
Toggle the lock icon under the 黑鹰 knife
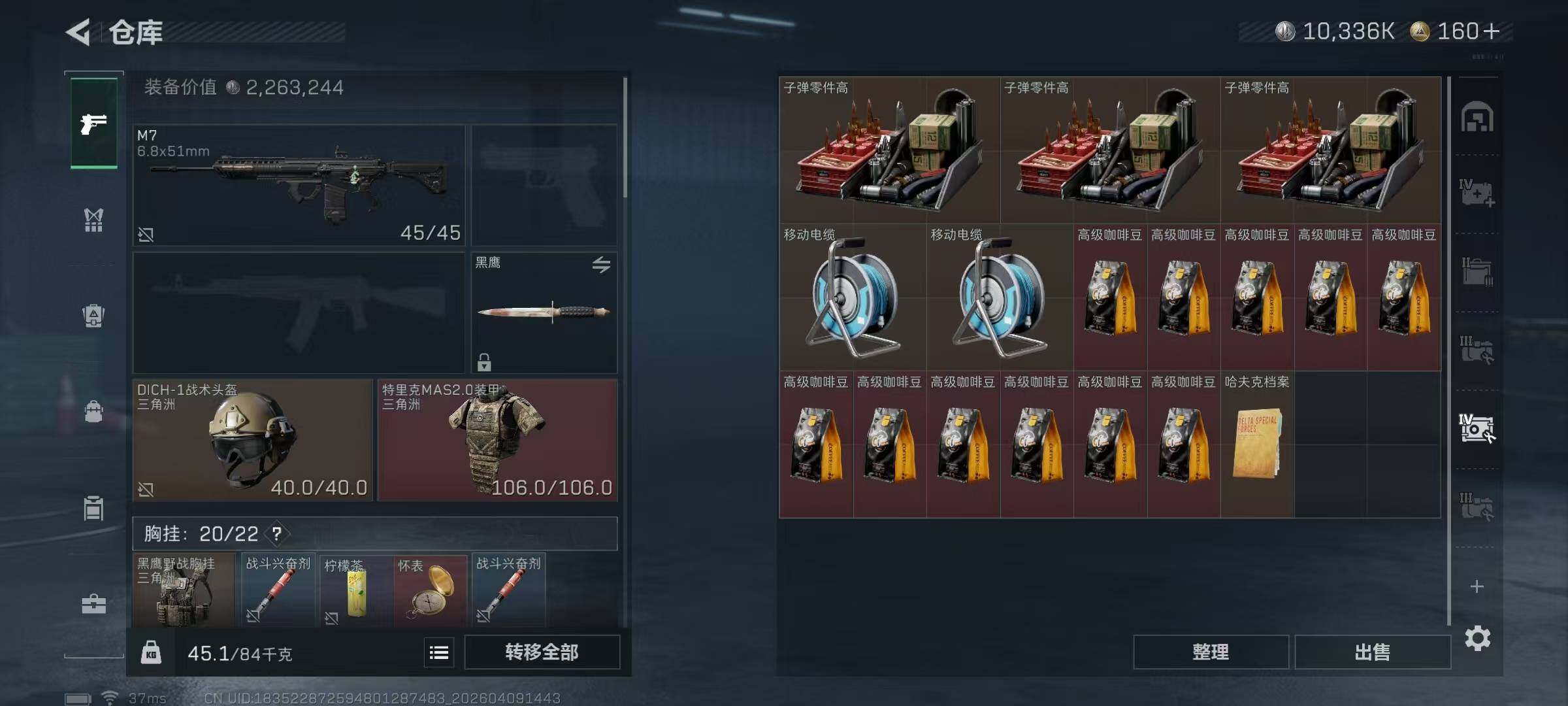pos(484,361)
